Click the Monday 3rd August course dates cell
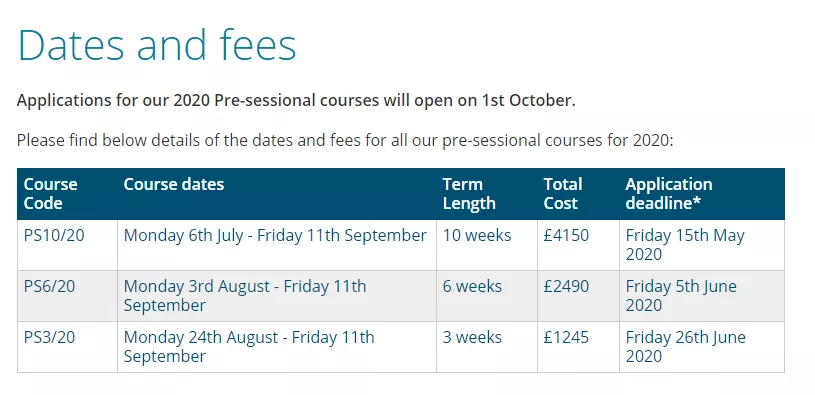The image size is (815, 395). tap(277, 296)
